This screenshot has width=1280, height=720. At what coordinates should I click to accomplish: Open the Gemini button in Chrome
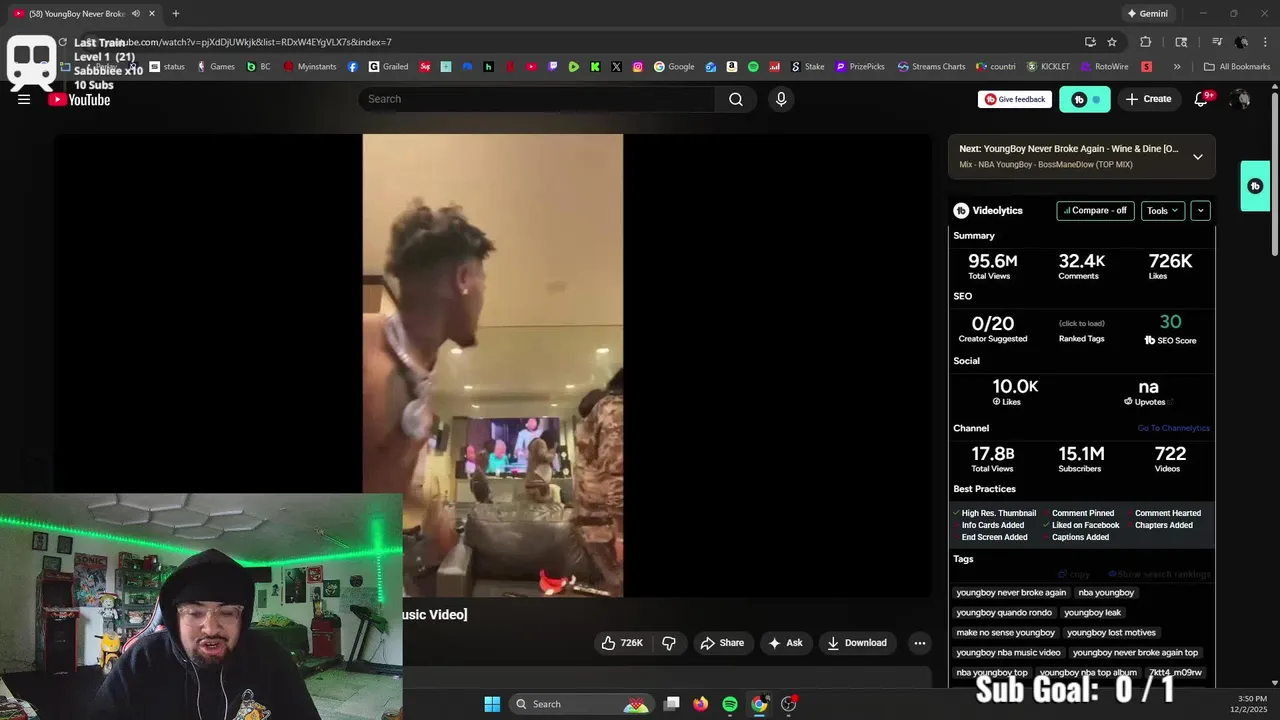point(1147,14)
